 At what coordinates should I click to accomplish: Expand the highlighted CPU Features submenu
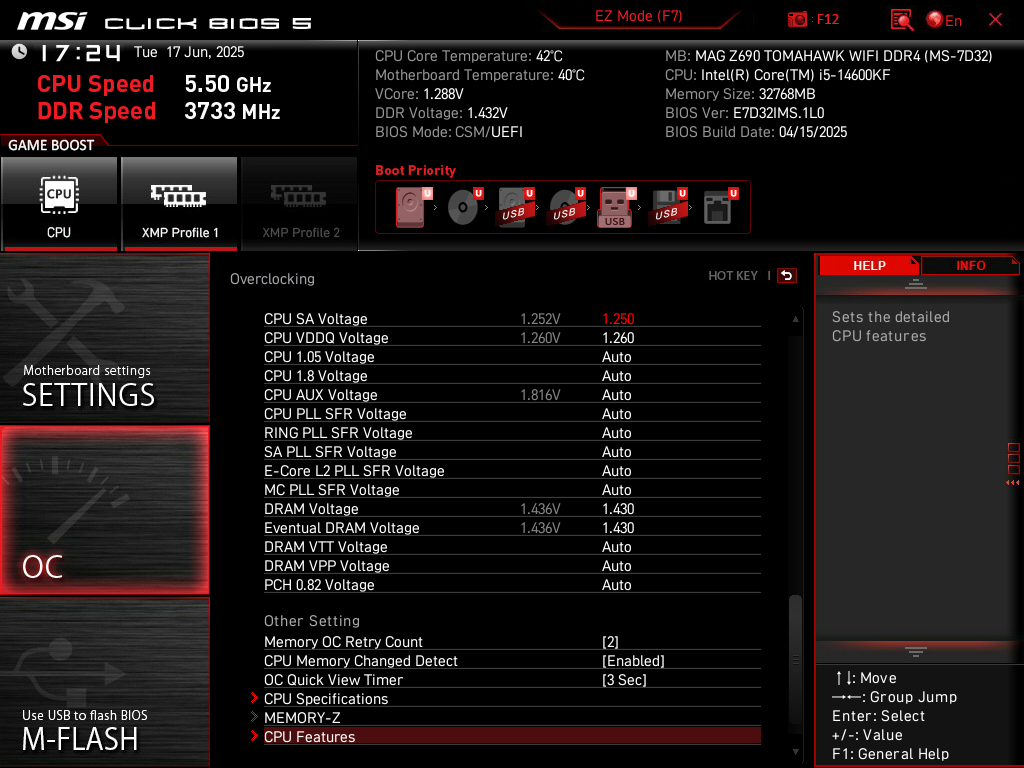(x=512, y=737)
